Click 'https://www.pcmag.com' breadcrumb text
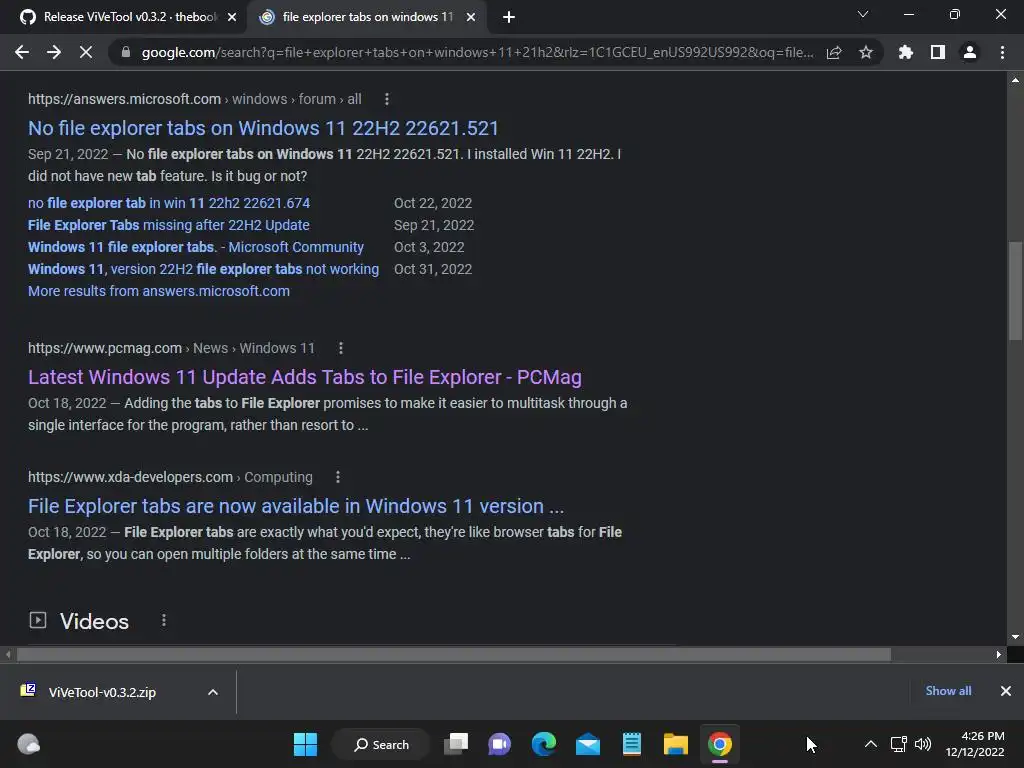The height and width of the screenshot is (768, 1024). pos(105,348)
